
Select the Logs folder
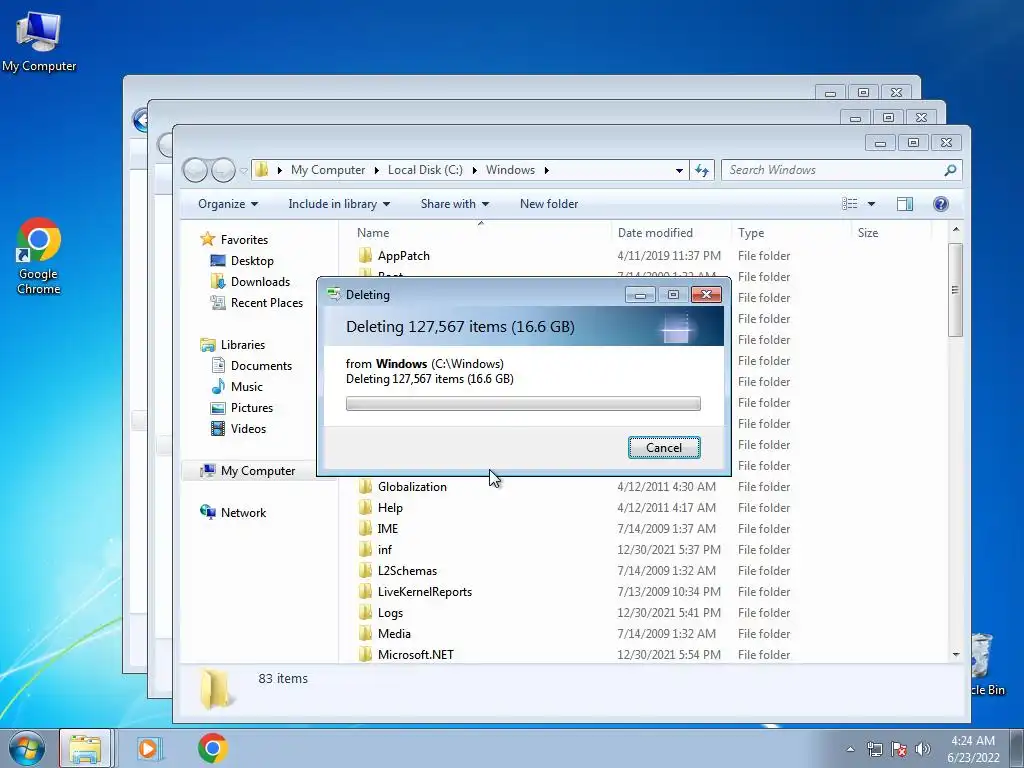pyautogui.click(x=390, y=613)
